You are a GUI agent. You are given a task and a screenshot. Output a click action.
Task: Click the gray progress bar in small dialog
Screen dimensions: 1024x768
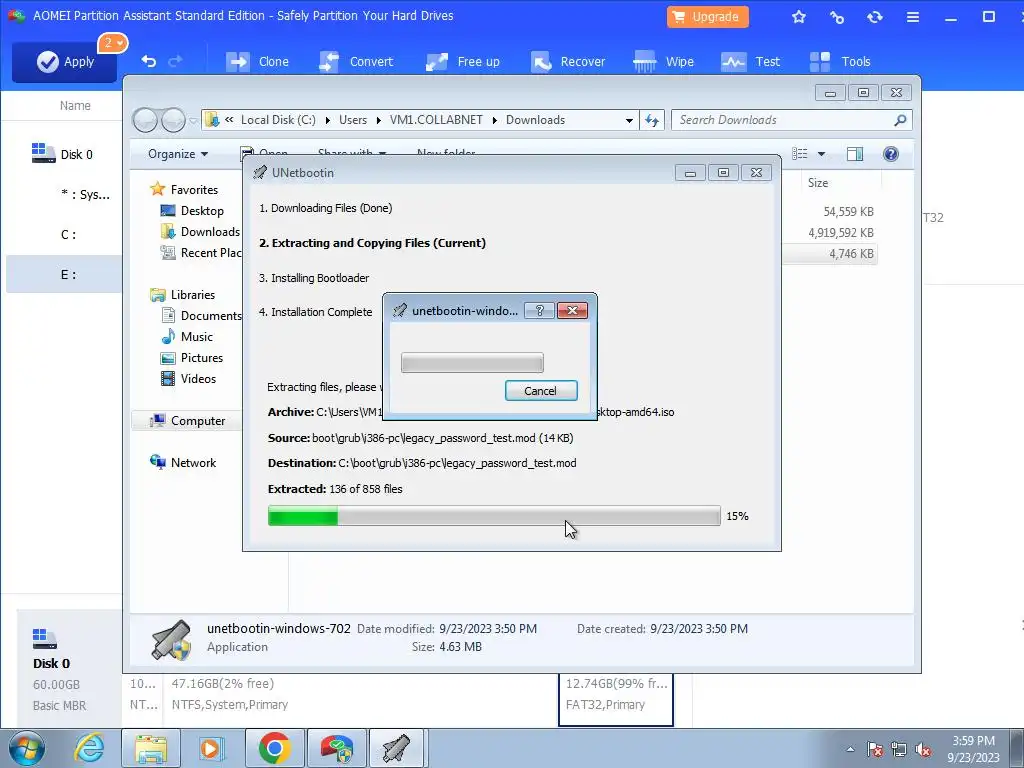[x=472, y=362]
